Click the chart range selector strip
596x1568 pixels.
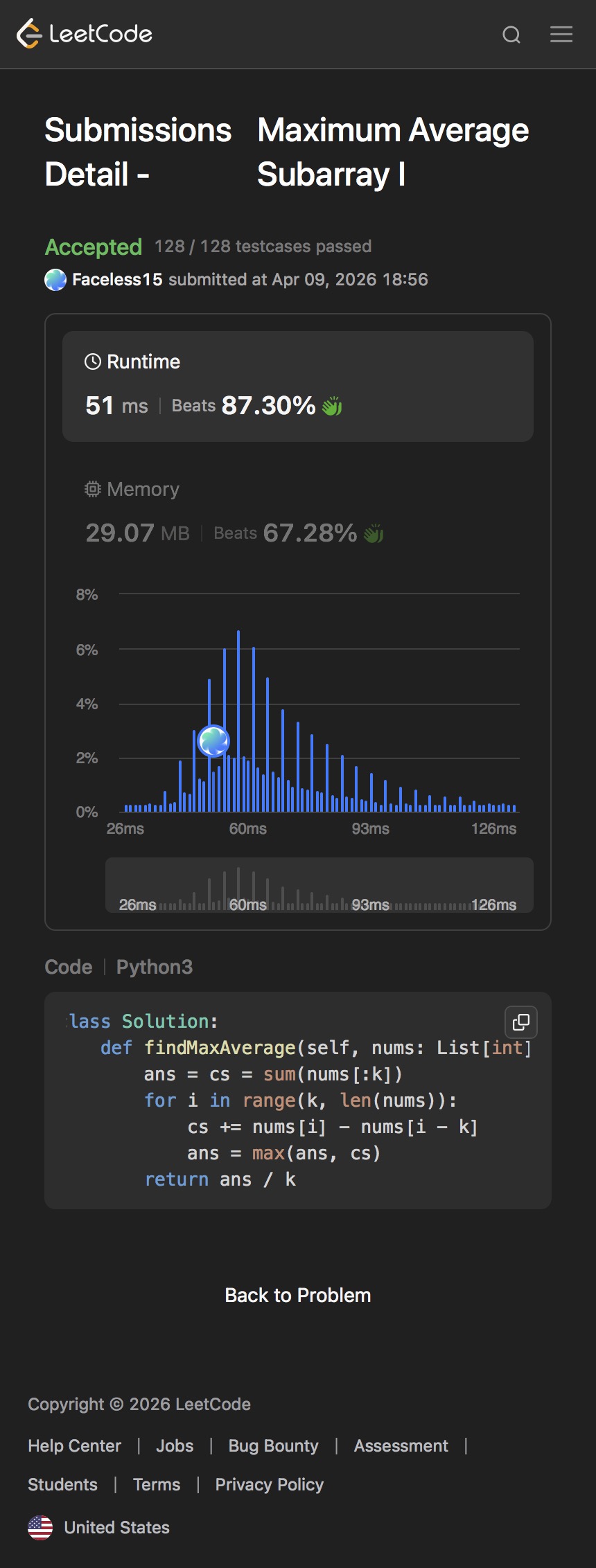(319, 885)
